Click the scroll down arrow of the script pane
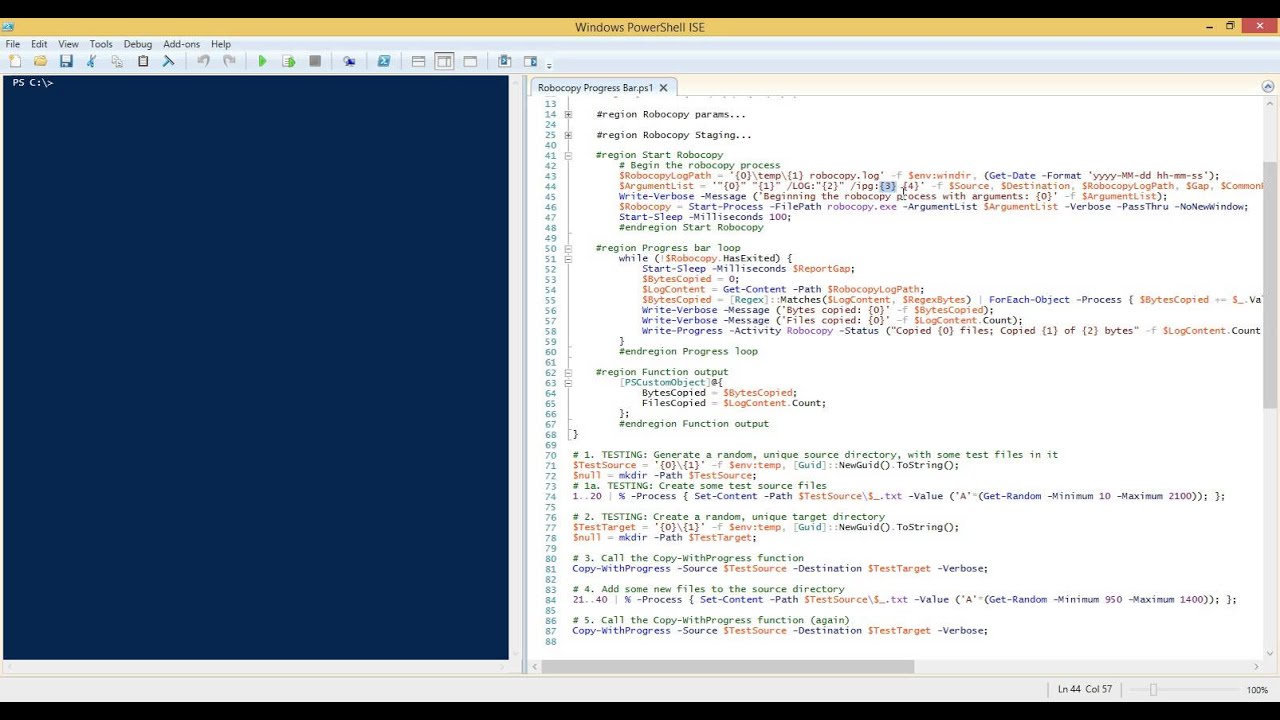This screenshot has width=1280, height=720. [1269, 653]
